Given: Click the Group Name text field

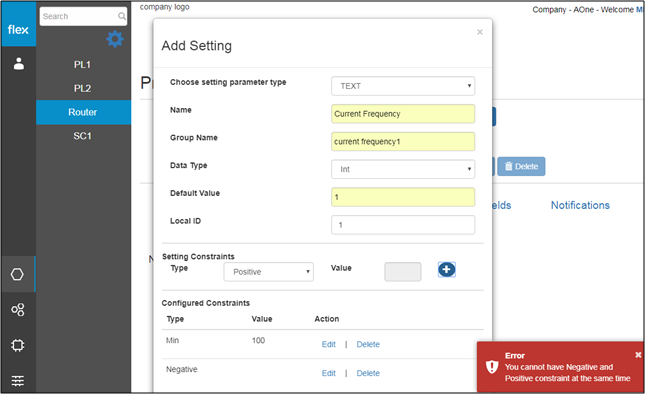Looking at the screenshot, I should [x=403, y=141].
